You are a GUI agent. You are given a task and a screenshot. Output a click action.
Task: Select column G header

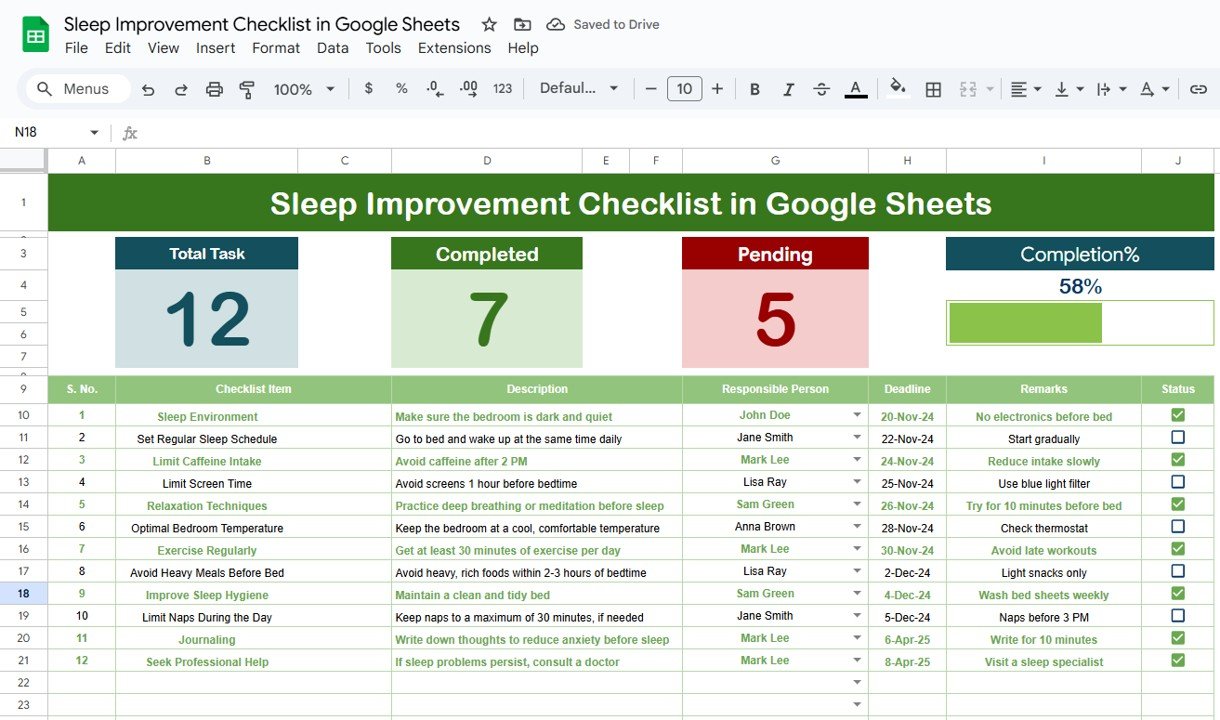(775, 160)
